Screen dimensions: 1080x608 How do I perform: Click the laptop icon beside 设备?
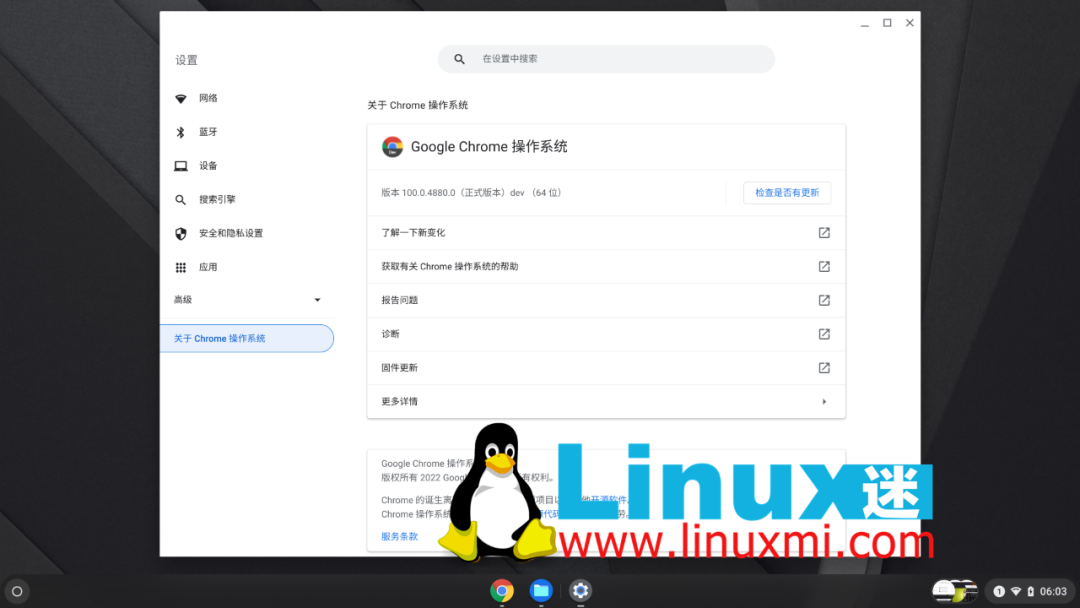tap(181, 165)
